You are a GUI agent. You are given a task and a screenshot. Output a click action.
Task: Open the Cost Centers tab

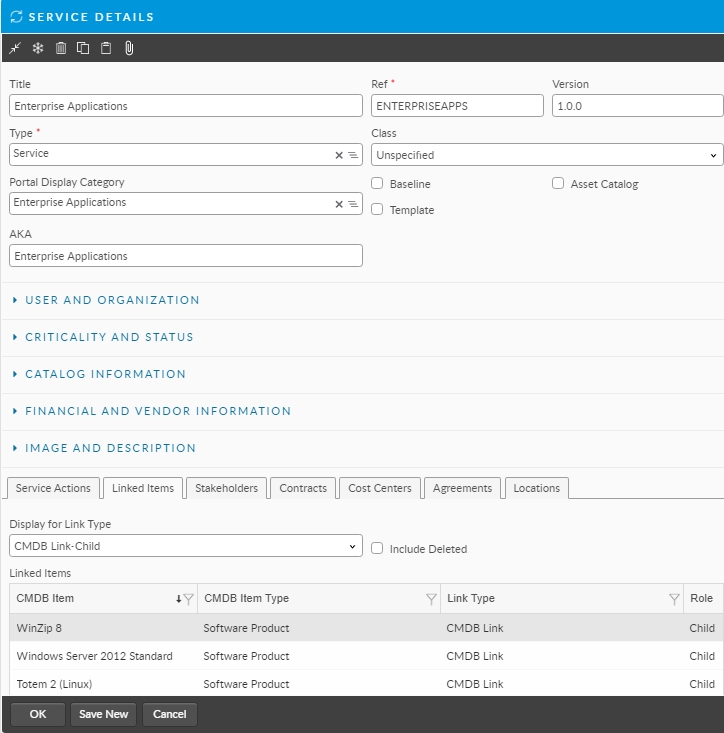[x=379, y=488]
